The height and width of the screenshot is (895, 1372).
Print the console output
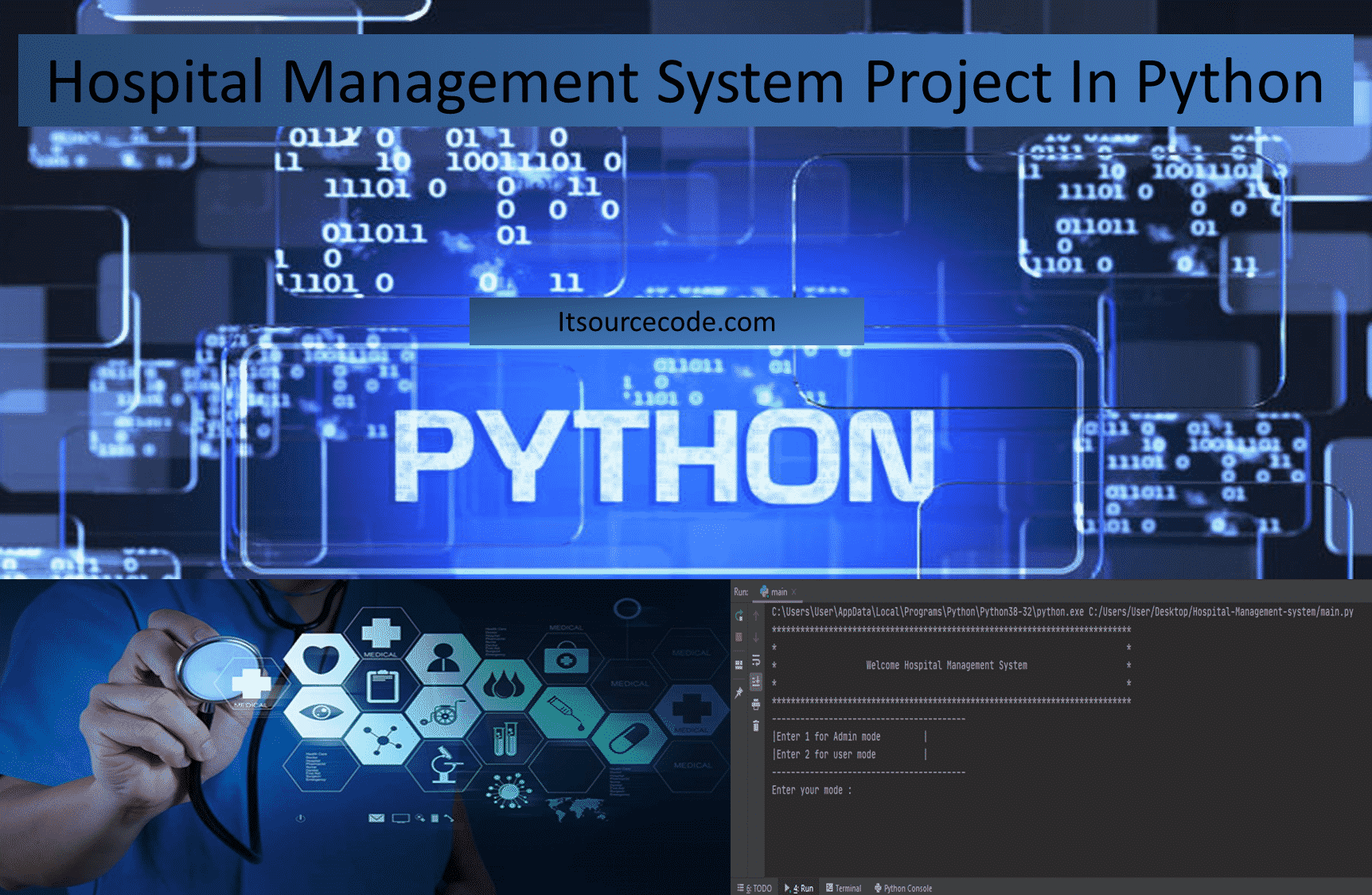(x=756, y=703)
